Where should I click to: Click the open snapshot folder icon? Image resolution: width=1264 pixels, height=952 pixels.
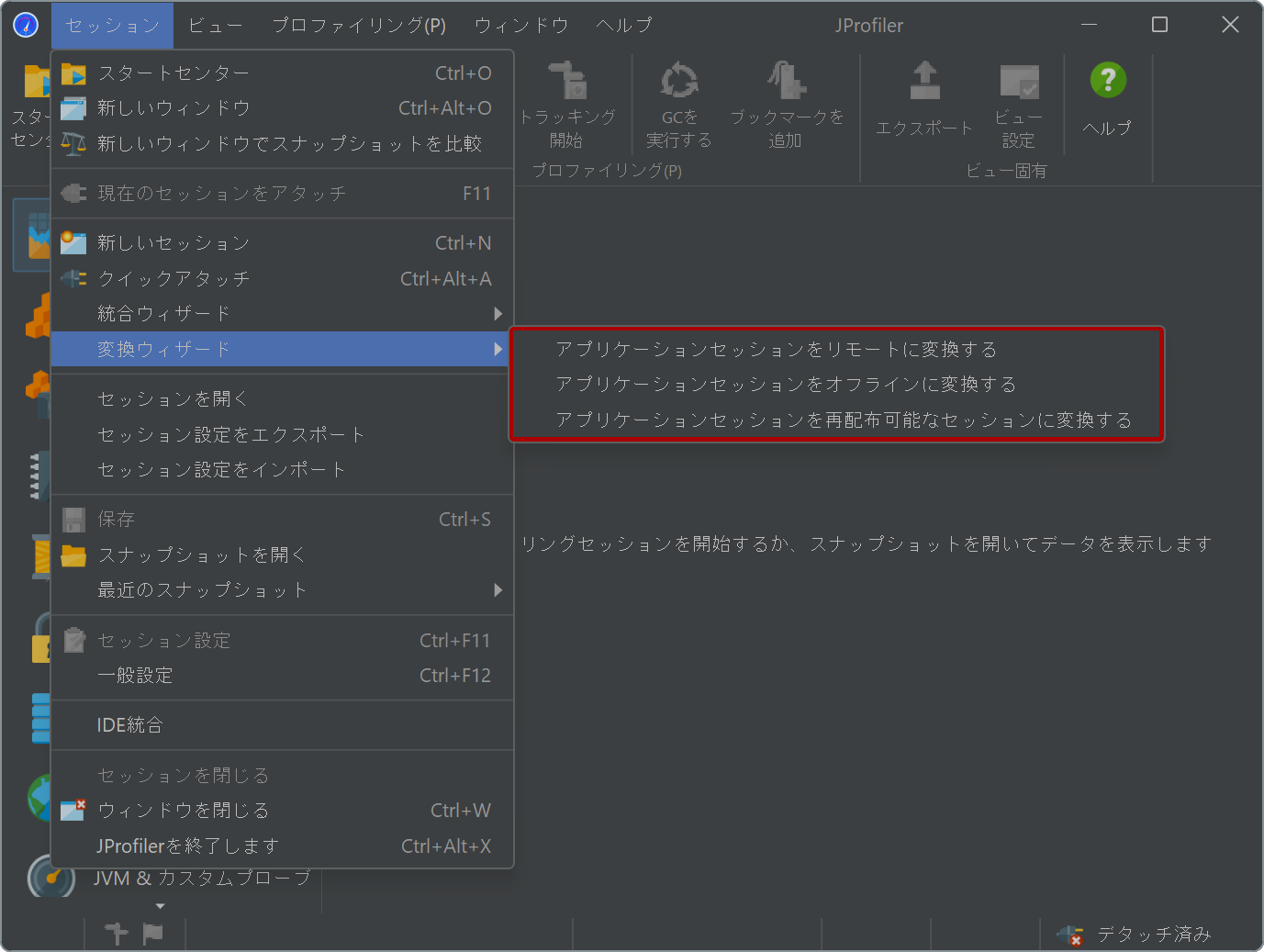coord(73,555)
